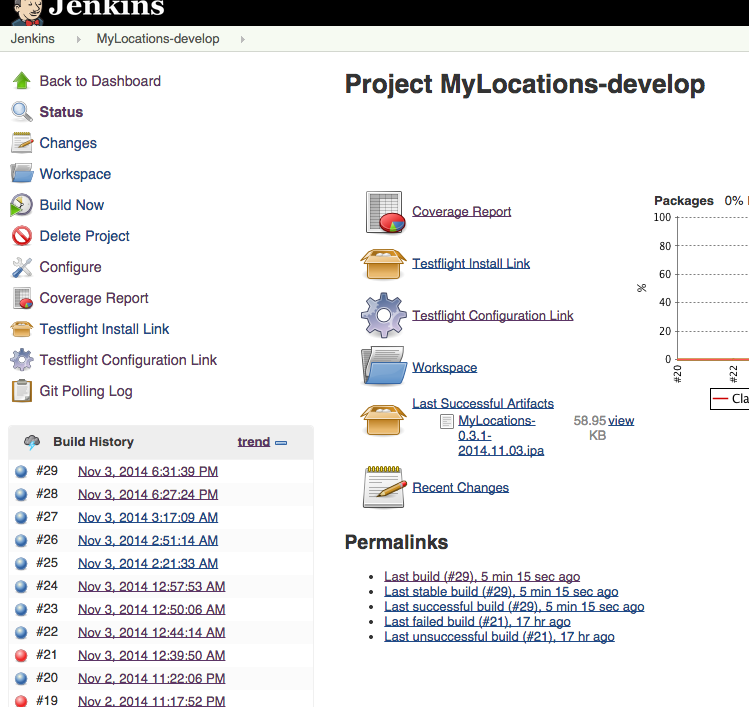Viewport: 749px width, 707px height.
Task: Click the sidebar Testflight Install box icon
Action: click(x=21, y=329)
